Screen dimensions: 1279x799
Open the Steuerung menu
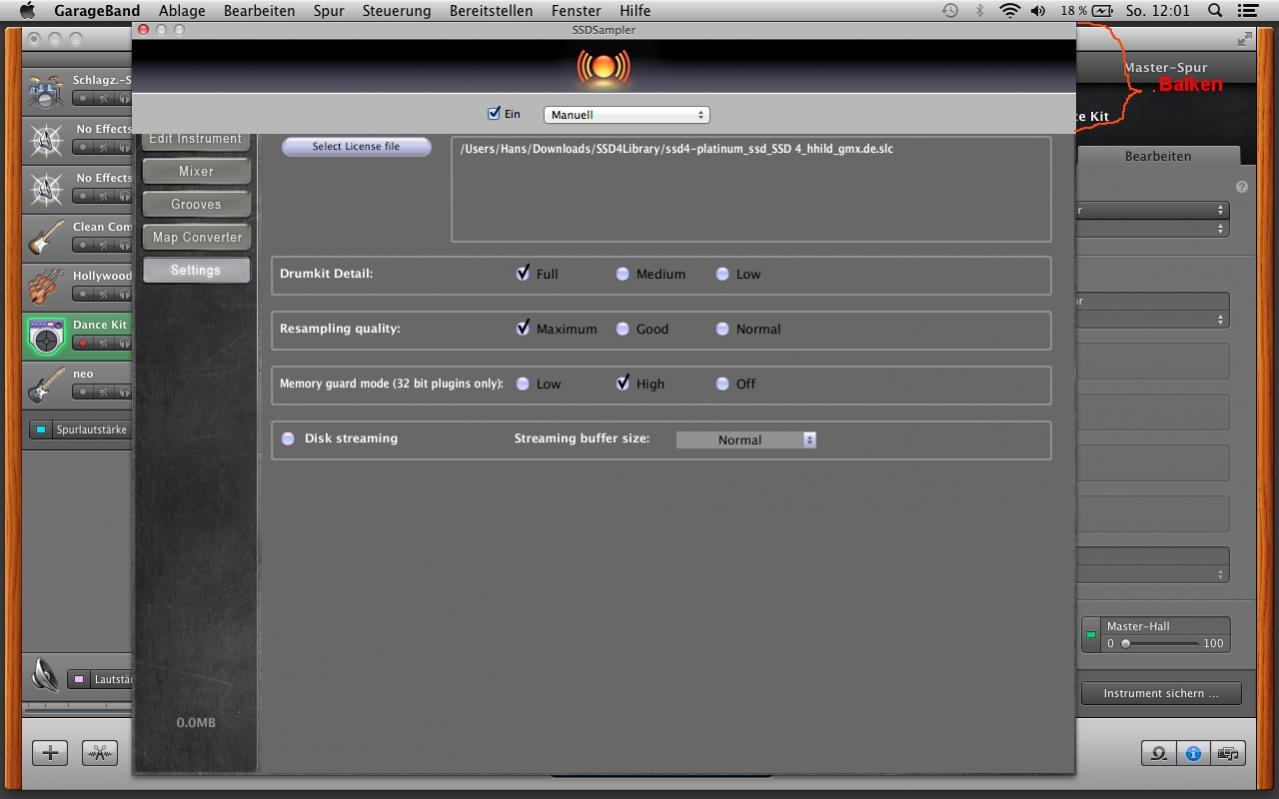(396, 11)
